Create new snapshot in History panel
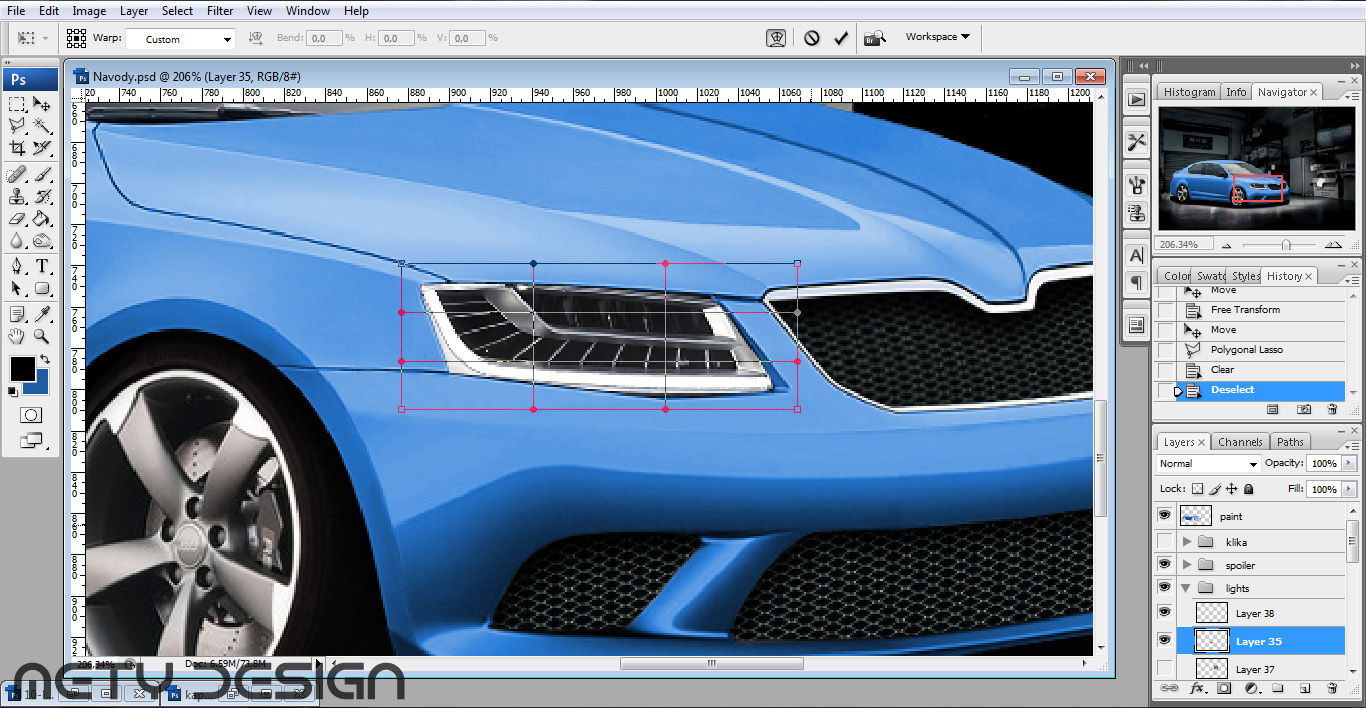 [1304, 409]
